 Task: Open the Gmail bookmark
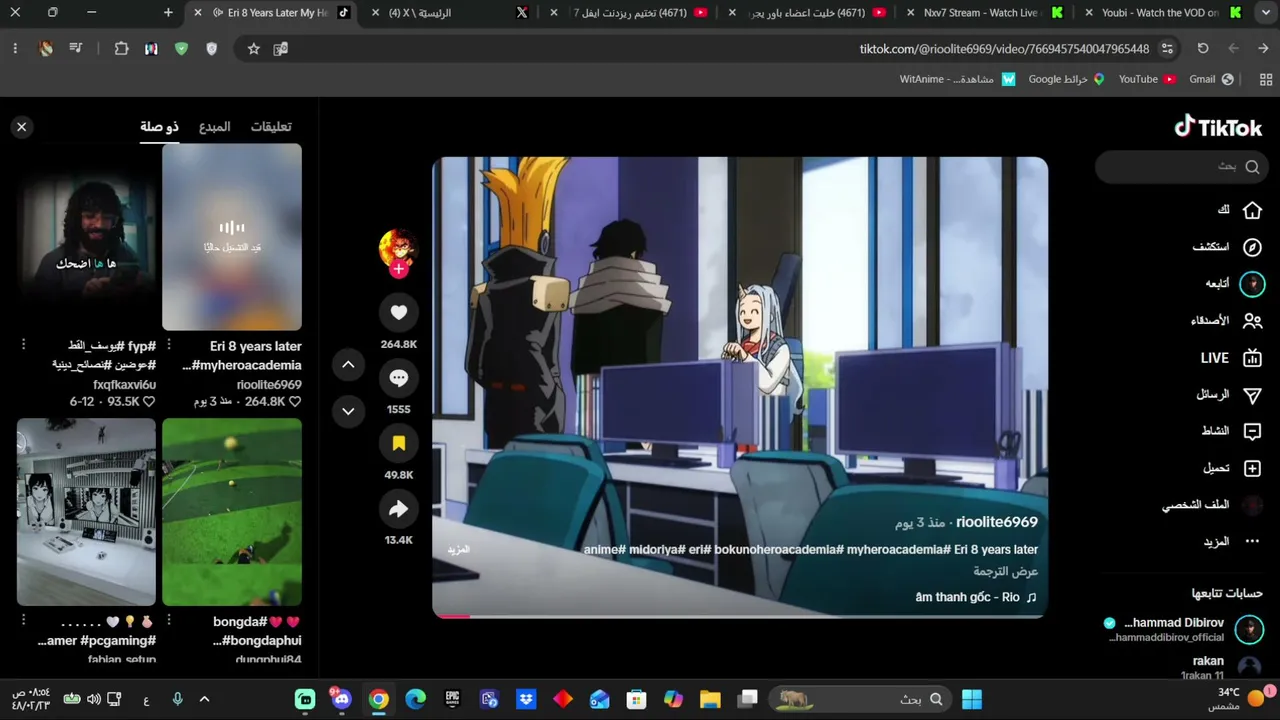pos(1211,79)
